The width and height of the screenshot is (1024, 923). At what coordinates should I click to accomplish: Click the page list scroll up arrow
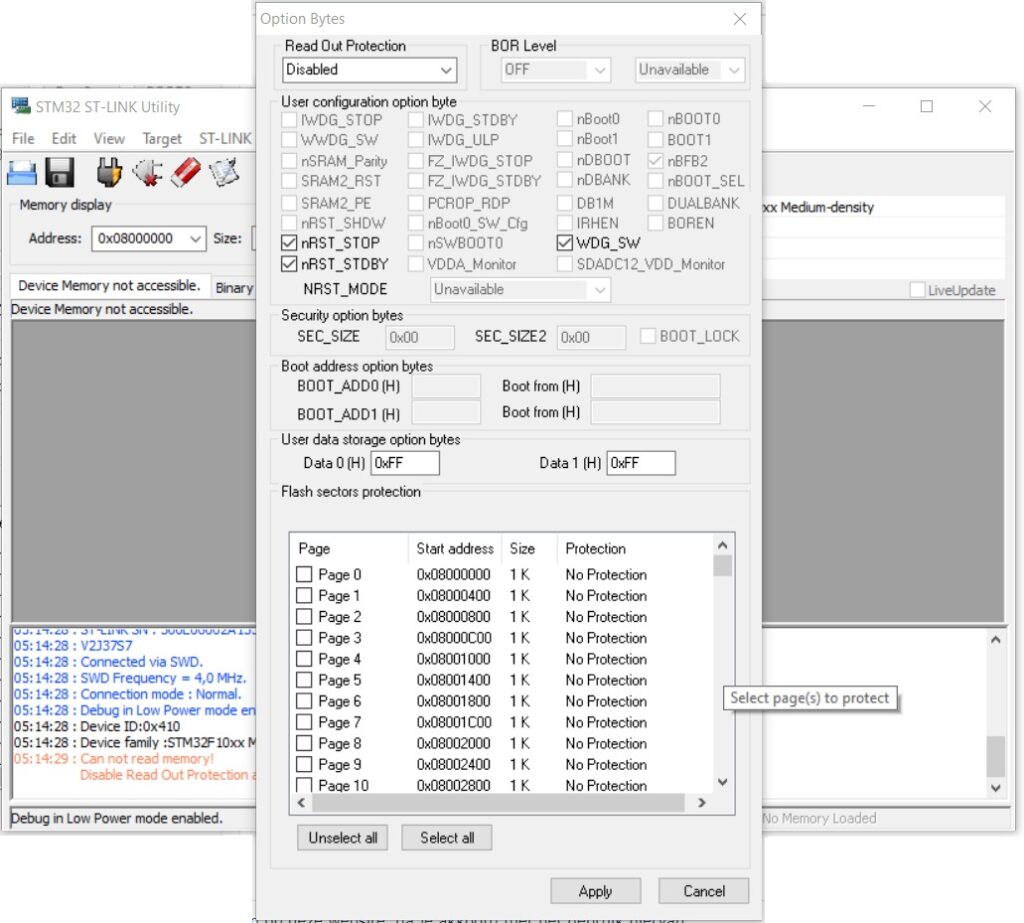click(722, 545)
